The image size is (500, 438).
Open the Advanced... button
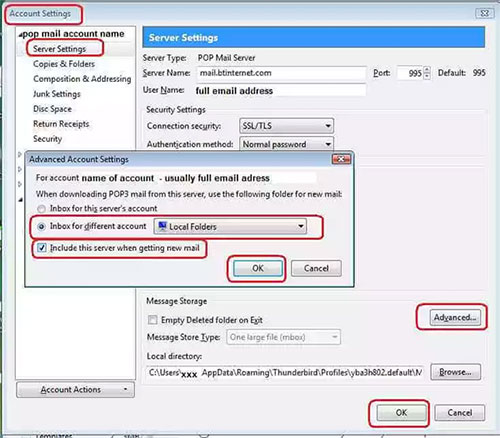455,317
